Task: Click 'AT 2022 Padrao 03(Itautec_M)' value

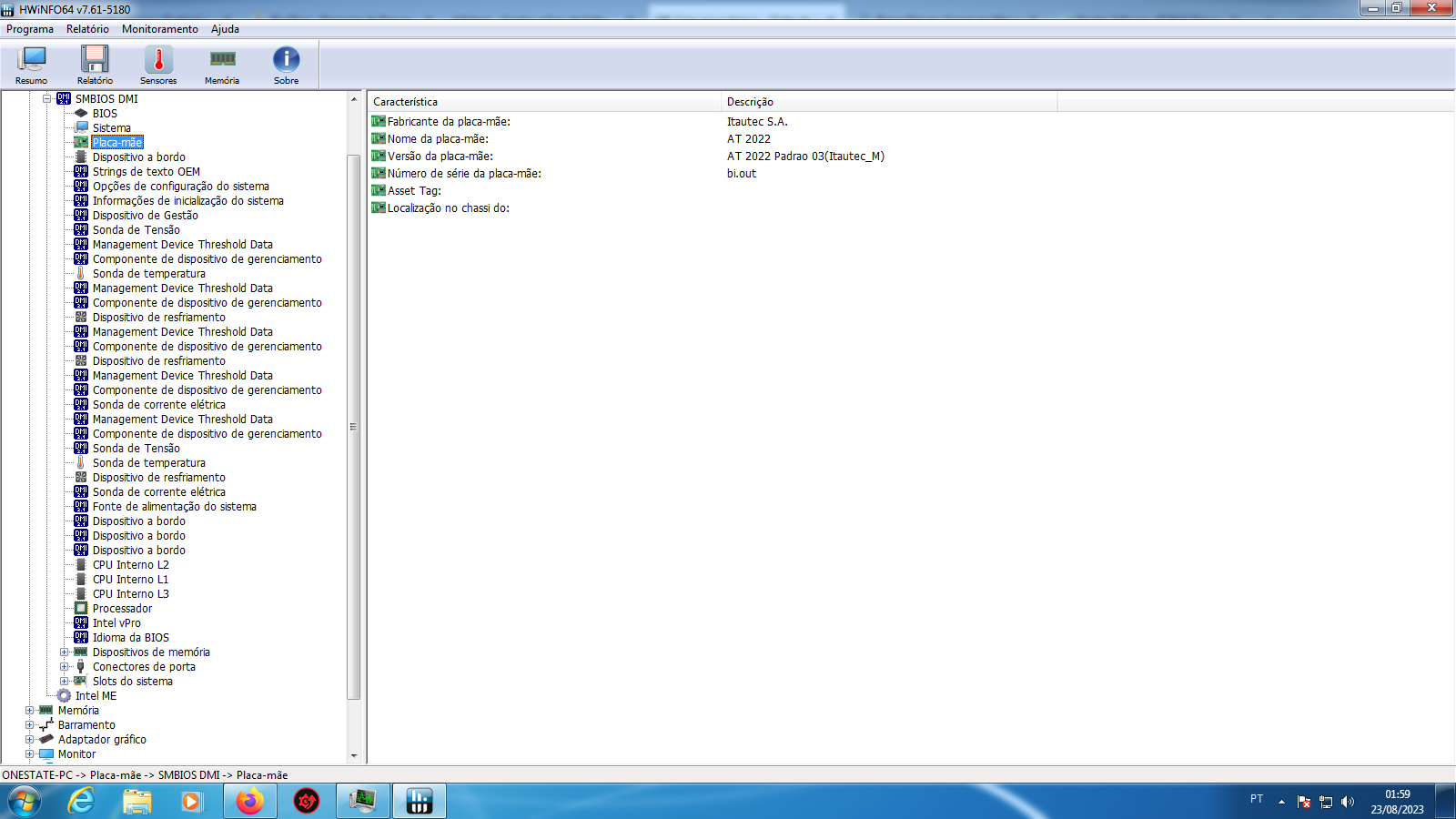Action: [x=805, y=157]
